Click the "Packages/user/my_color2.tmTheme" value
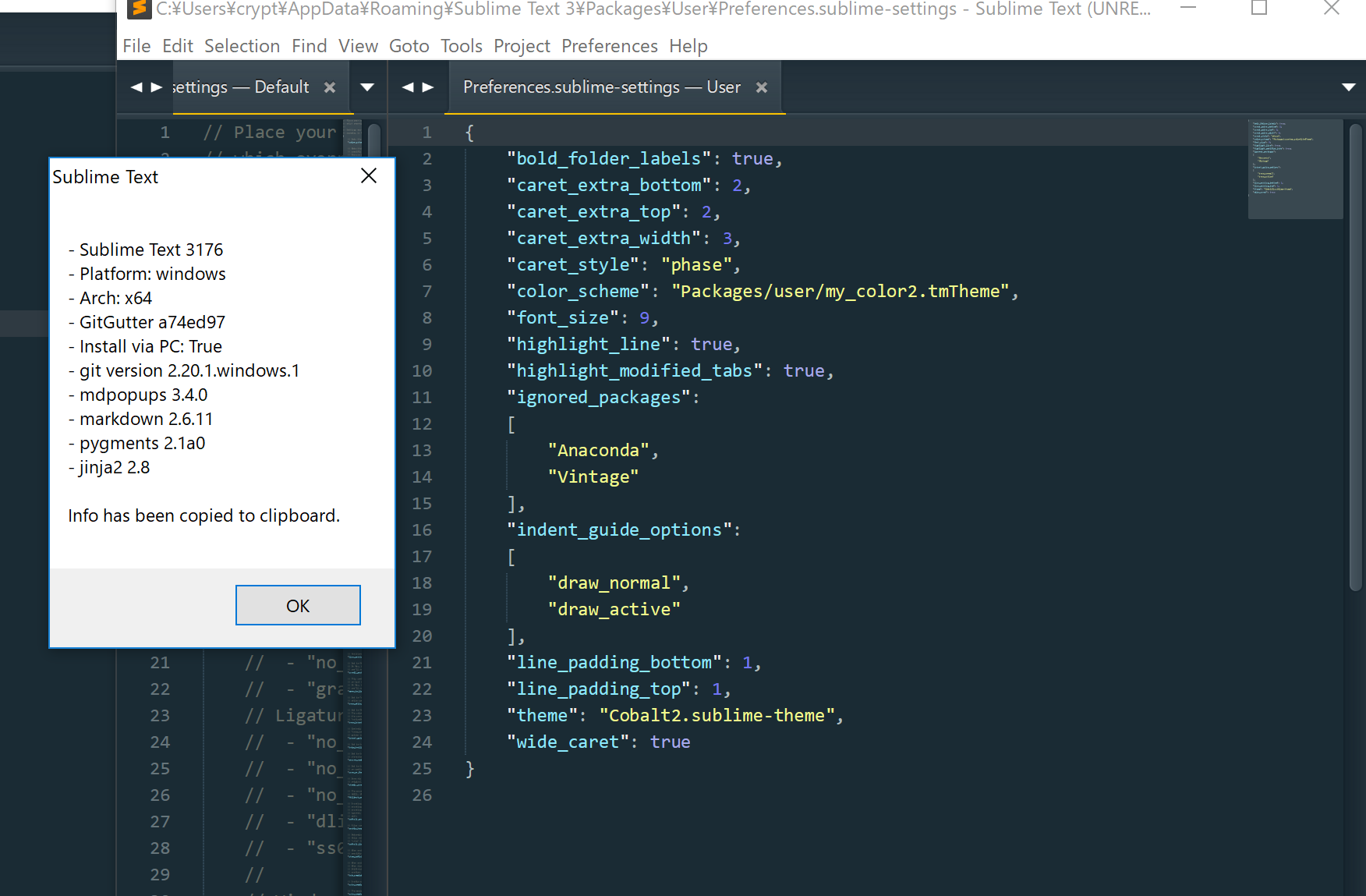 tap(840, 291)
